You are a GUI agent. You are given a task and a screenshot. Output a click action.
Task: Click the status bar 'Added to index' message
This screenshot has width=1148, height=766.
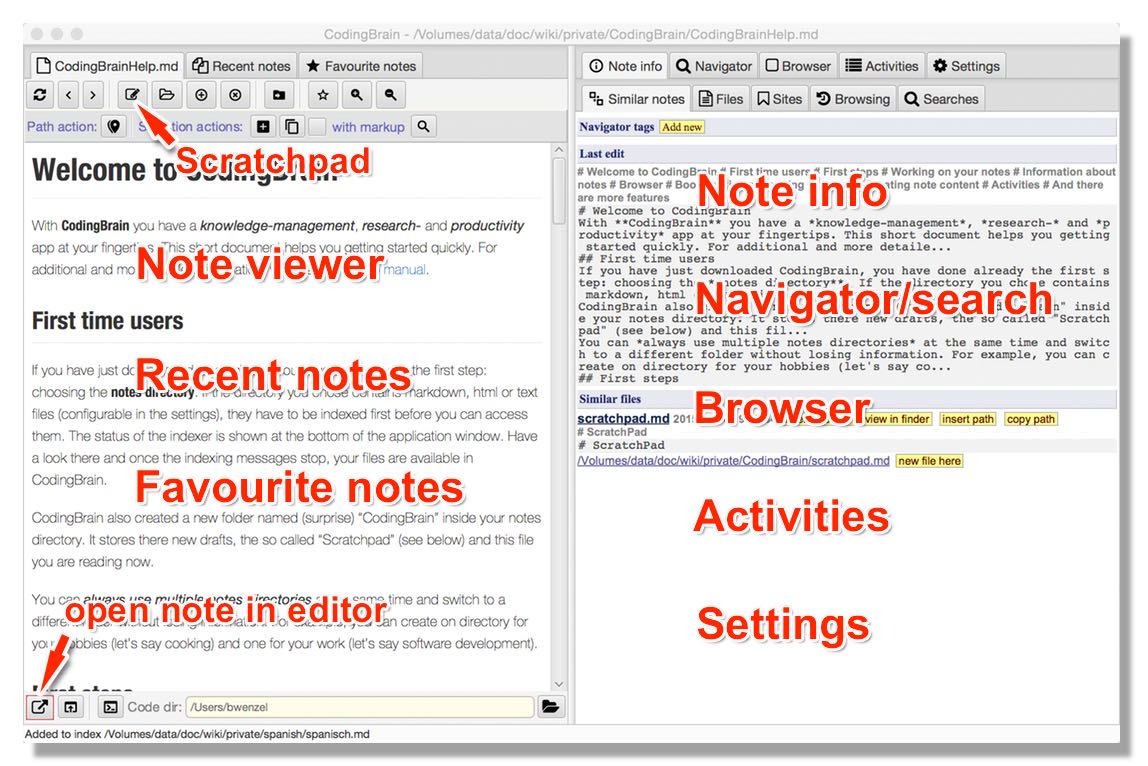pos(197,734)
